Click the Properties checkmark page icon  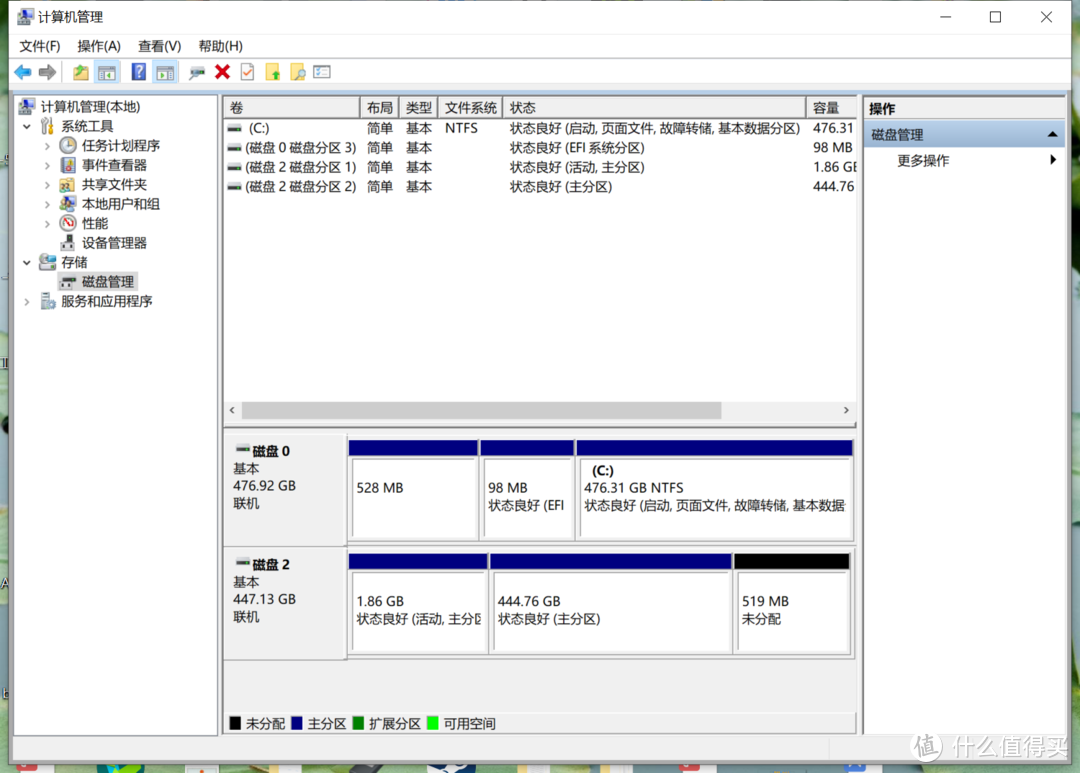coord(247,72)
